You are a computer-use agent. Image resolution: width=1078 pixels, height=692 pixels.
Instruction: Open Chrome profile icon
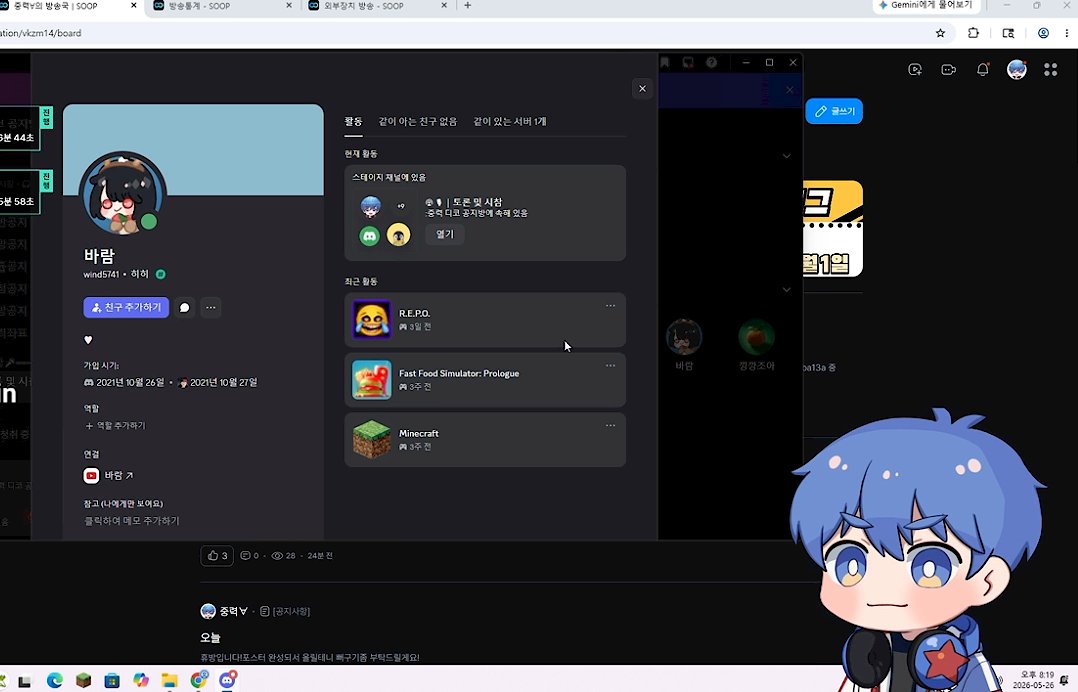pos(1043,33)
